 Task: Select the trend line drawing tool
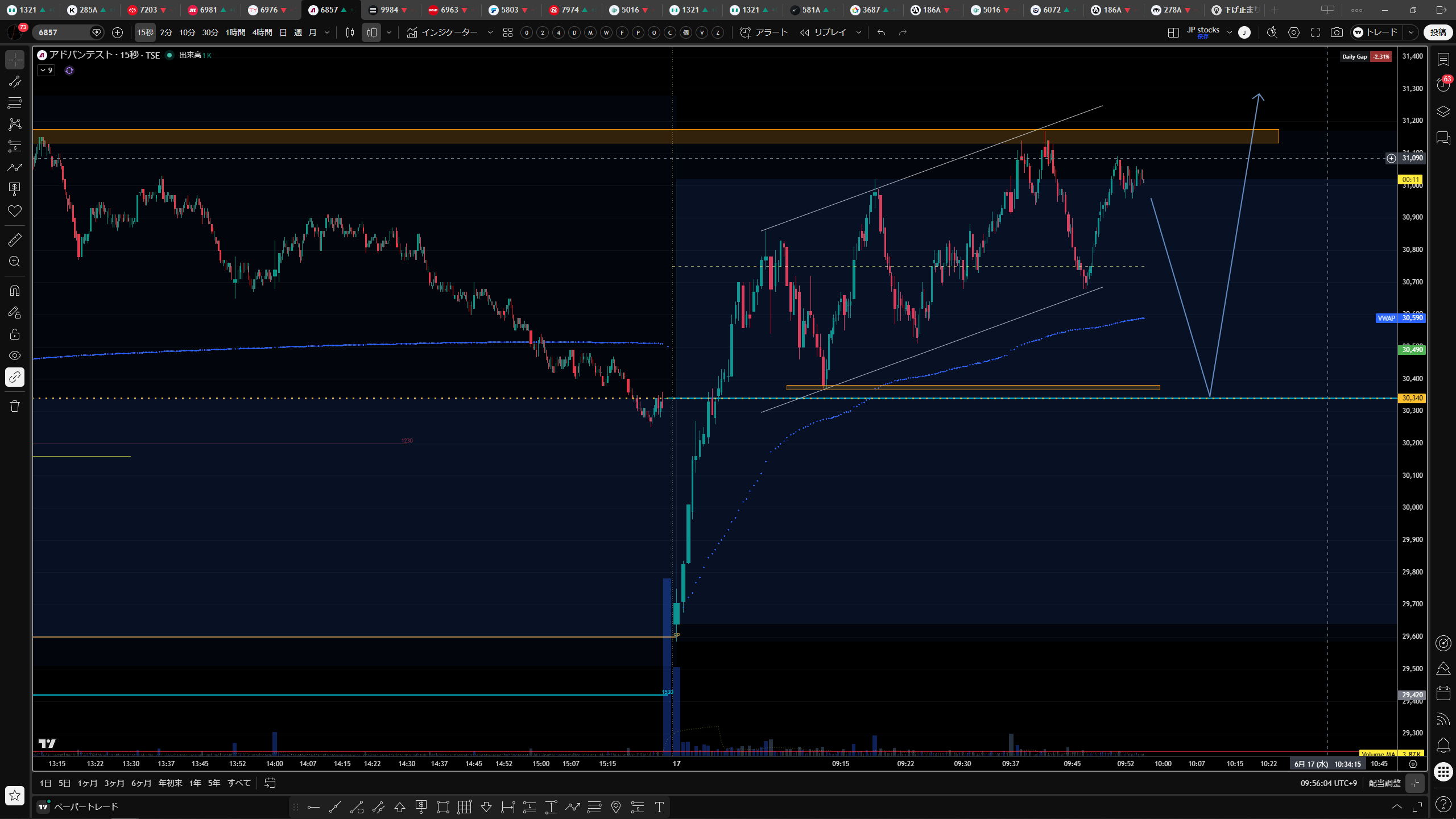tap(15, 81)
